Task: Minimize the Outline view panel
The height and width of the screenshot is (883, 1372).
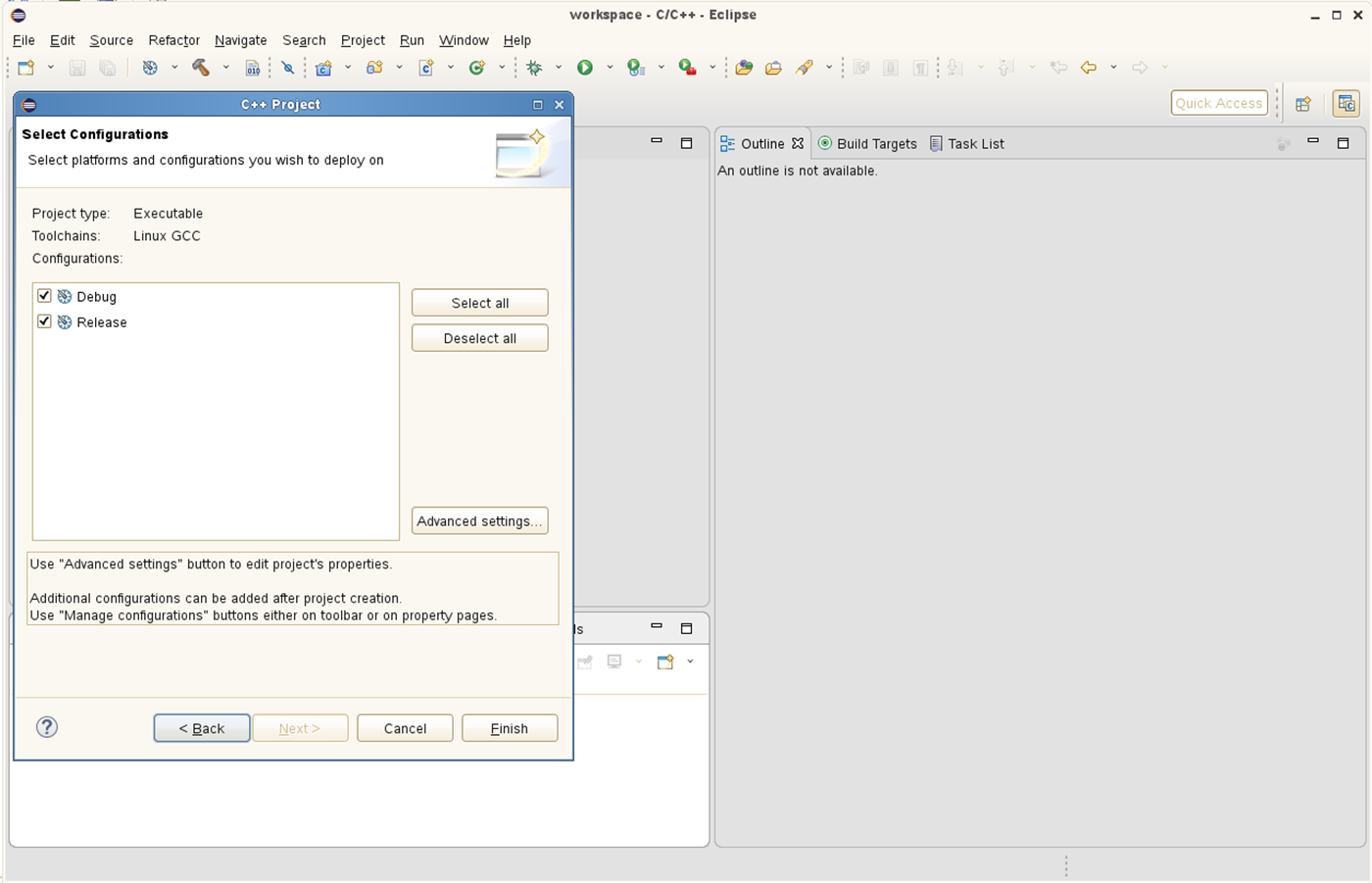Action: [1313, 142]
